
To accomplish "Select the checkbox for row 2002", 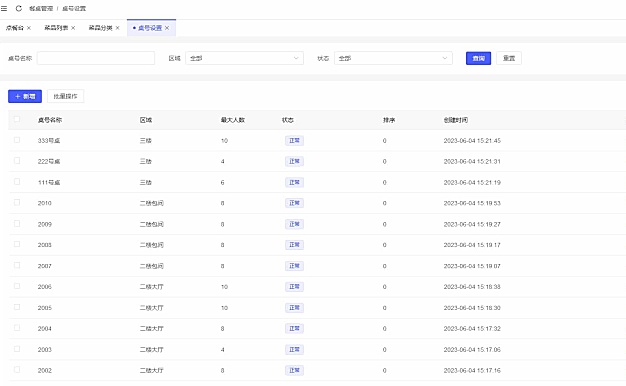I will tap(17, 370).
